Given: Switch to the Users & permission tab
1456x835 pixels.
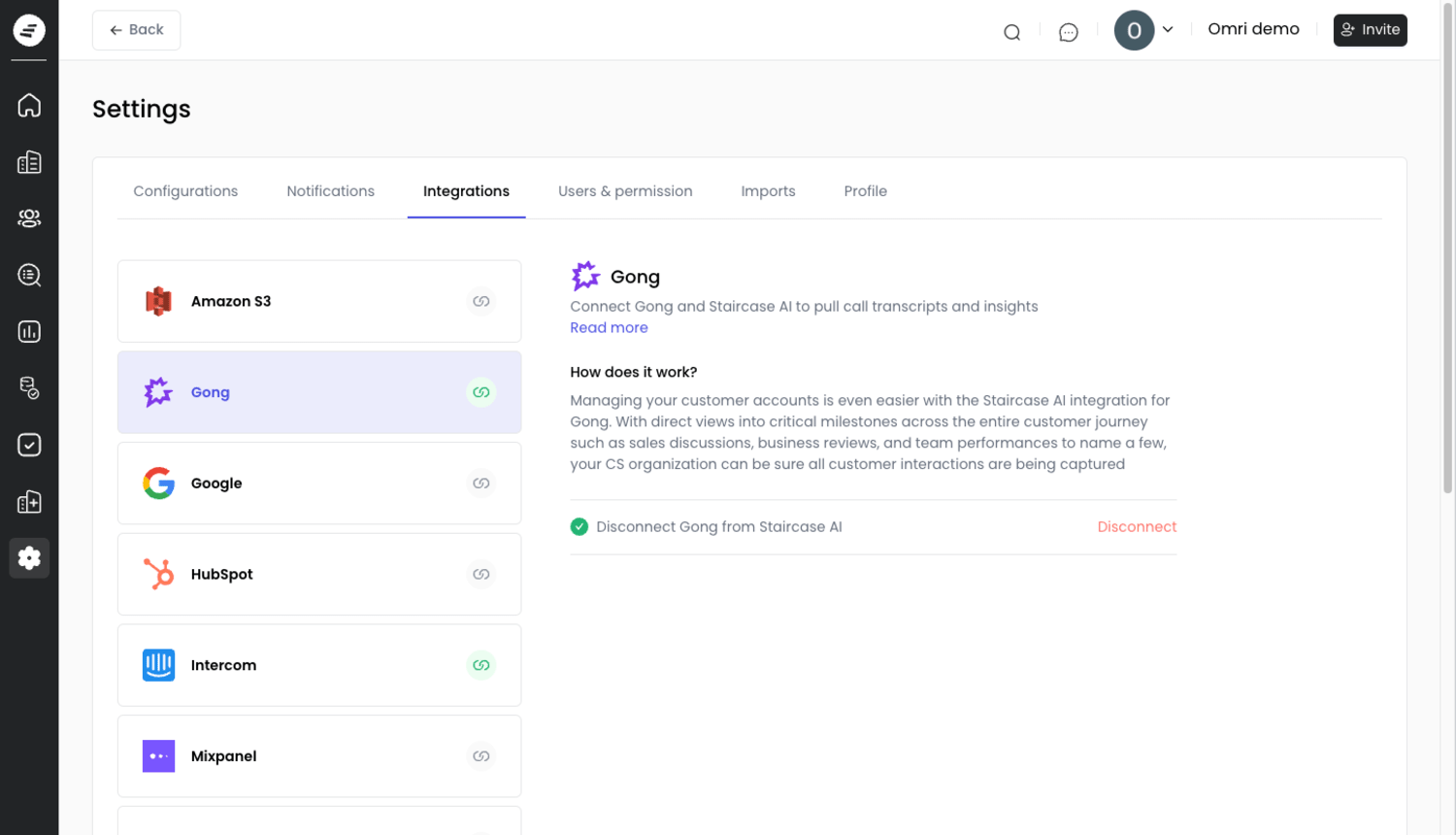Looking at the screenshot, I should tap(625, 191).
